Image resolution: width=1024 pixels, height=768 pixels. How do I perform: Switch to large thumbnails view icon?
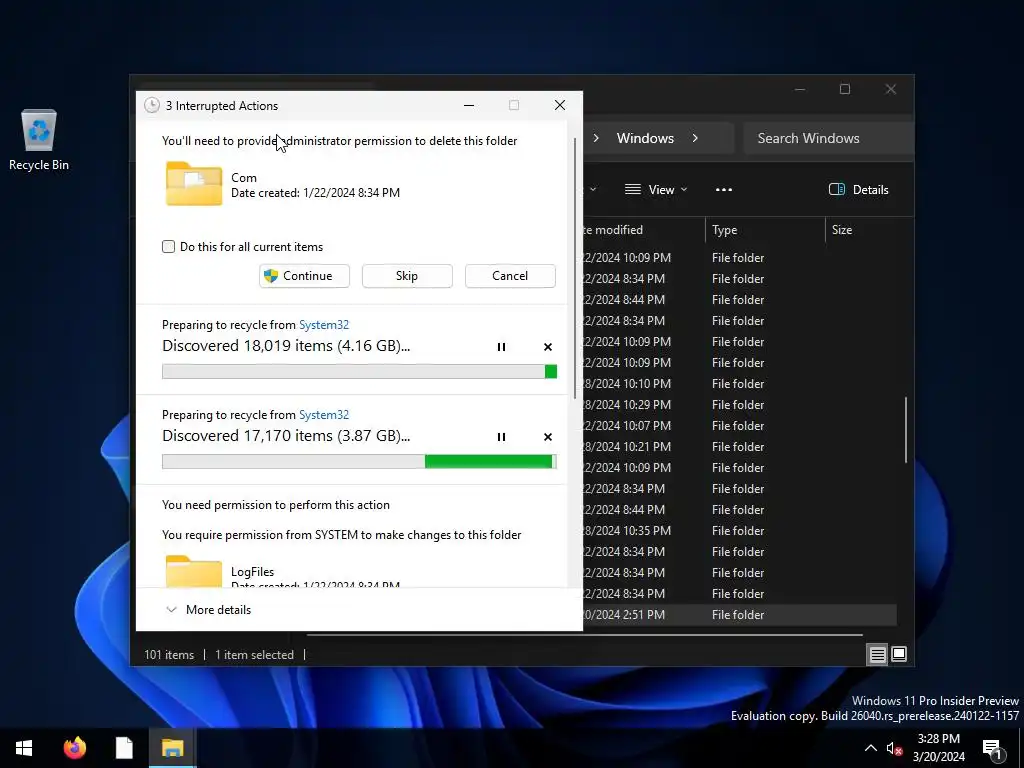click(899, 654)
